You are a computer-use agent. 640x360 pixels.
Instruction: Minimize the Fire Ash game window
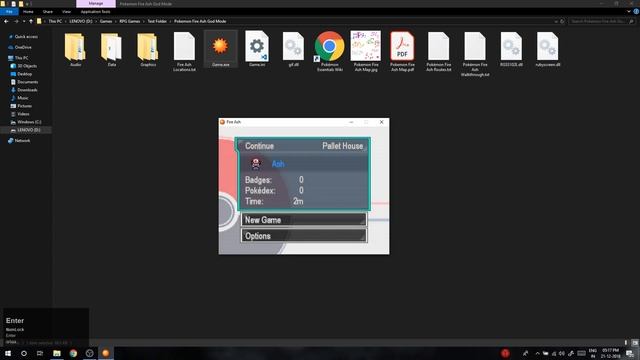pyautogui.click(x=351, y=122)
